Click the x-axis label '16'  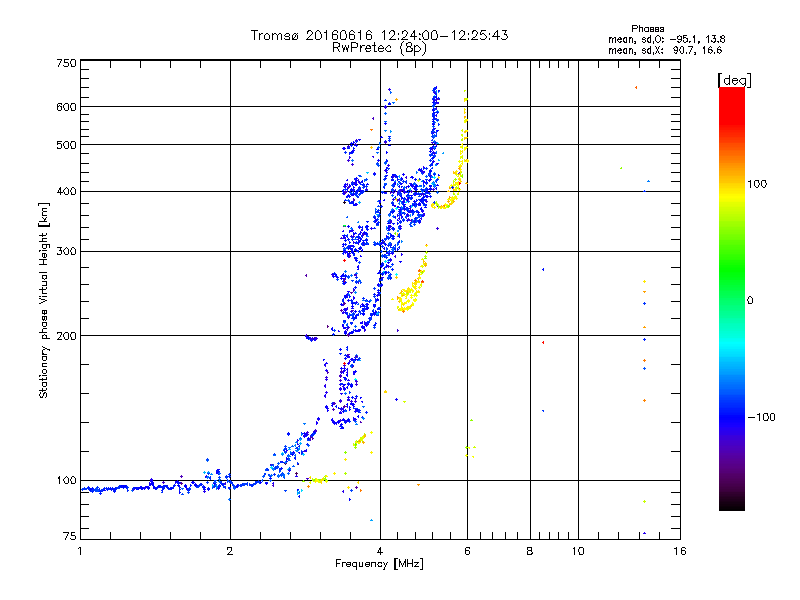pyautogui.click(x=680, y=551)
